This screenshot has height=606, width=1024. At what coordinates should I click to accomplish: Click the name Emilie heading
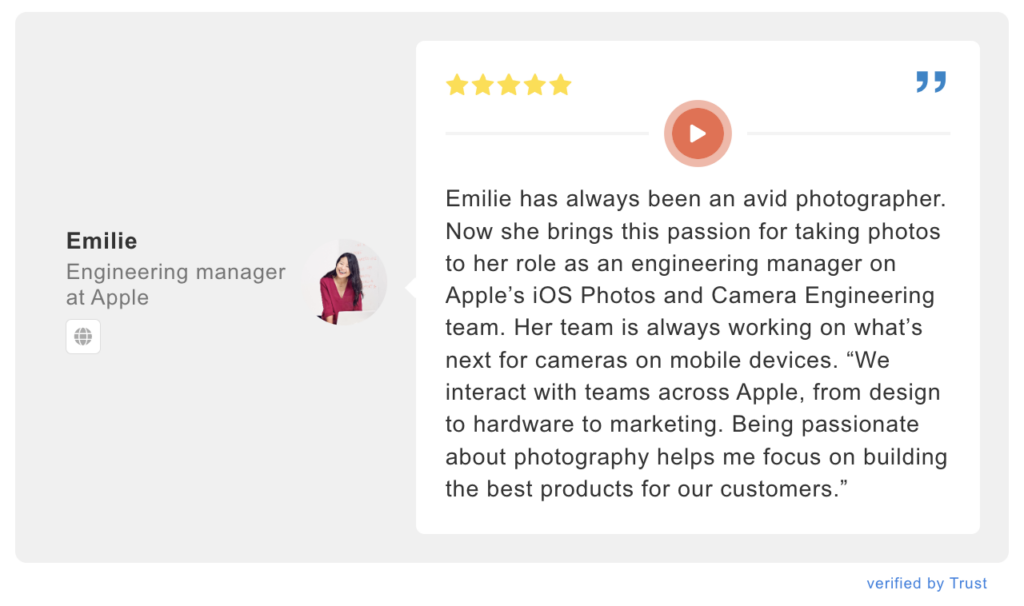tap(101, 241)
